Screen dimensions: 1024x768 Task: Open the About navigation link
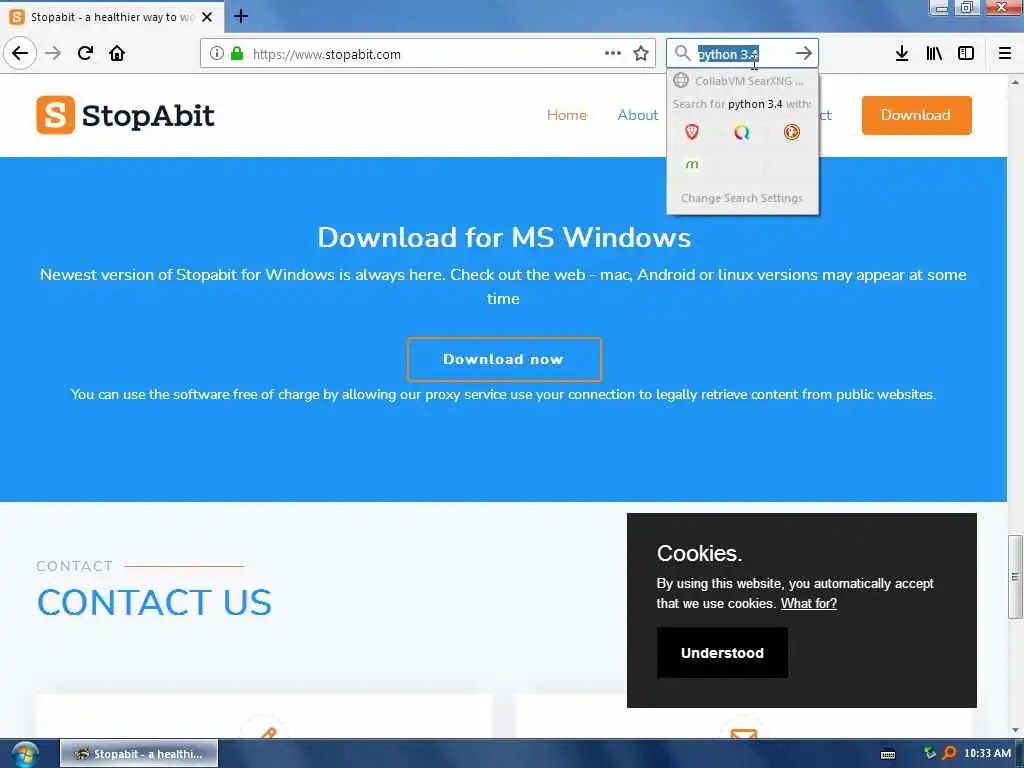coord(637,115)
